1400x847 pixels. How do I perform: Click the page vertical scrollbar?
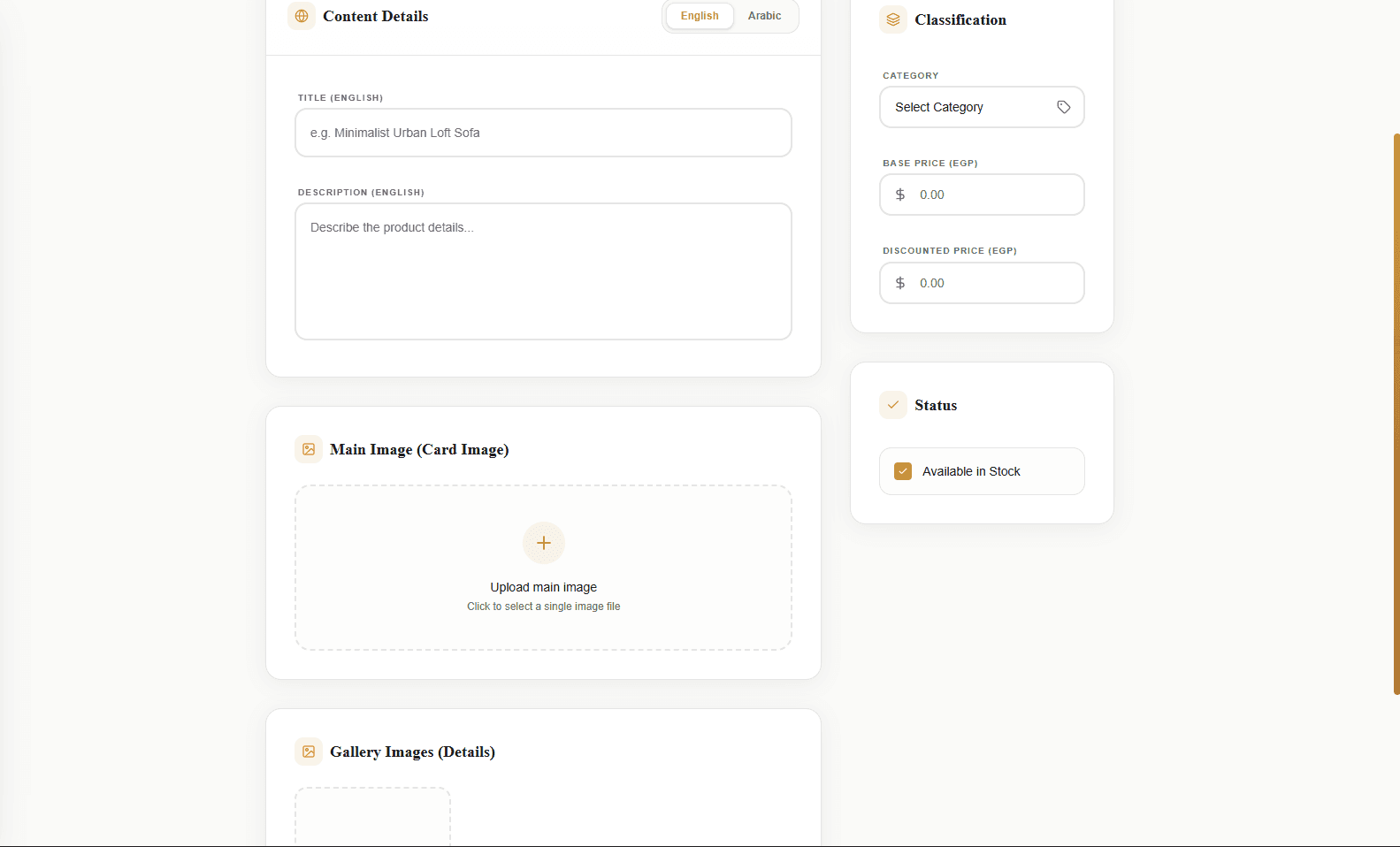[x=1396, y=414]
